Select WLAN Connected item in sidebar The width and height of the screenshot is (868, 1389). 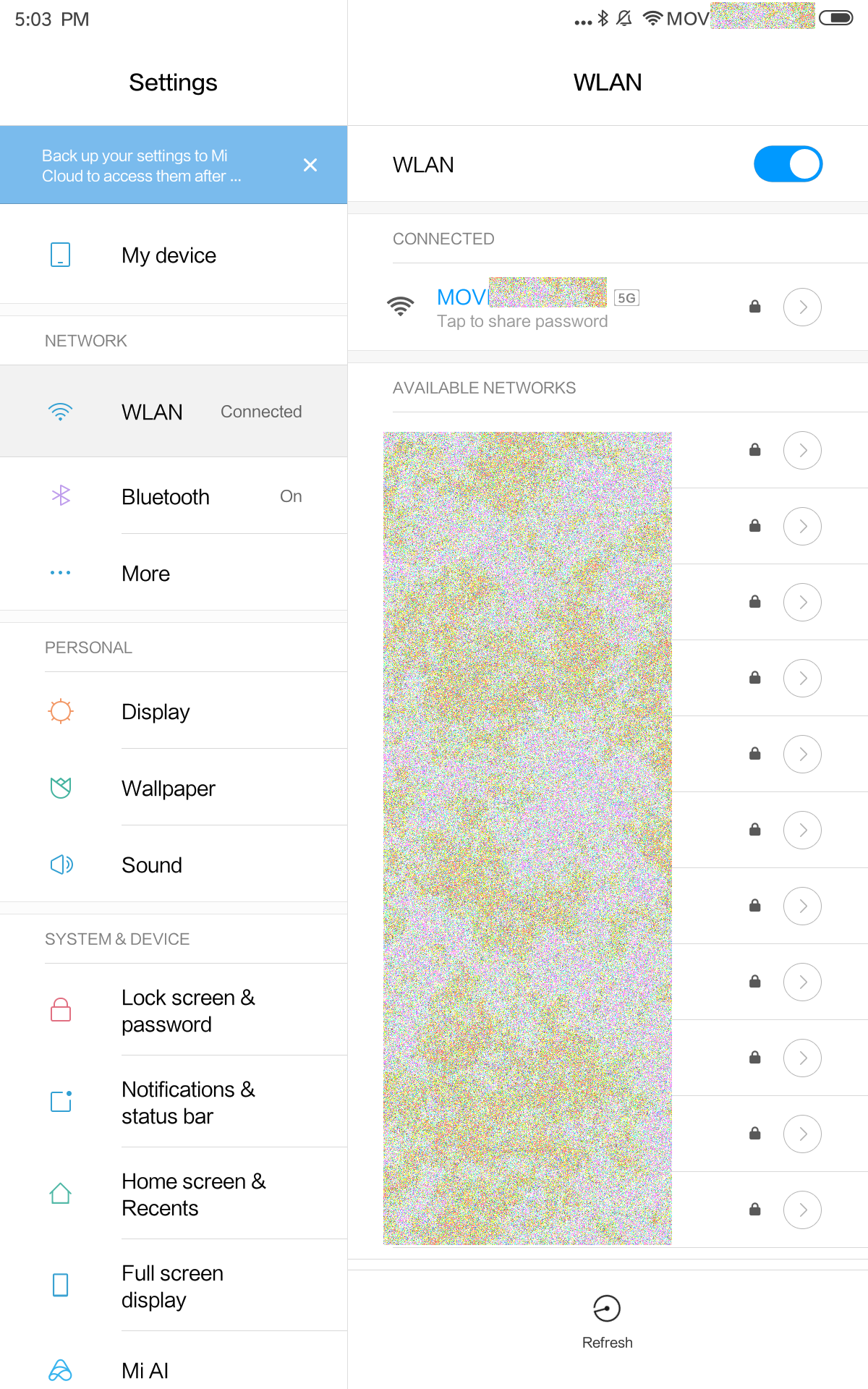coord(174,411)
